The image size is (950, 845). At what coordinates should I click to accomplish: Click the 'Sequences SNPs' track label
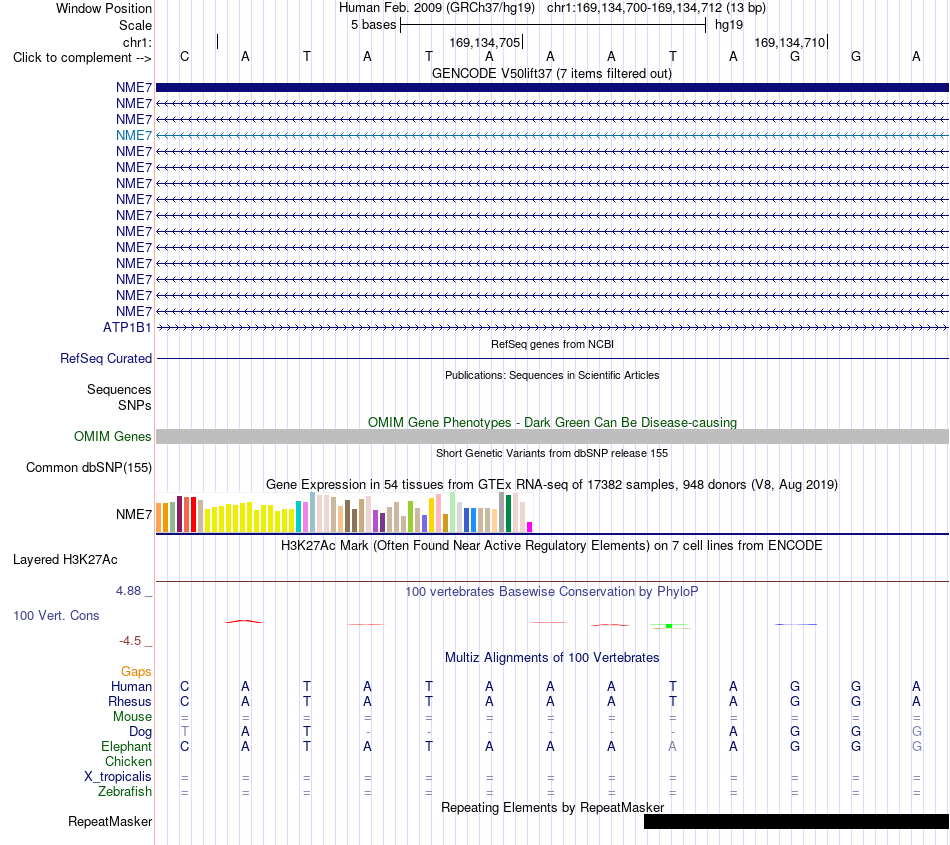pyautogui.click(x=119, y=397)
